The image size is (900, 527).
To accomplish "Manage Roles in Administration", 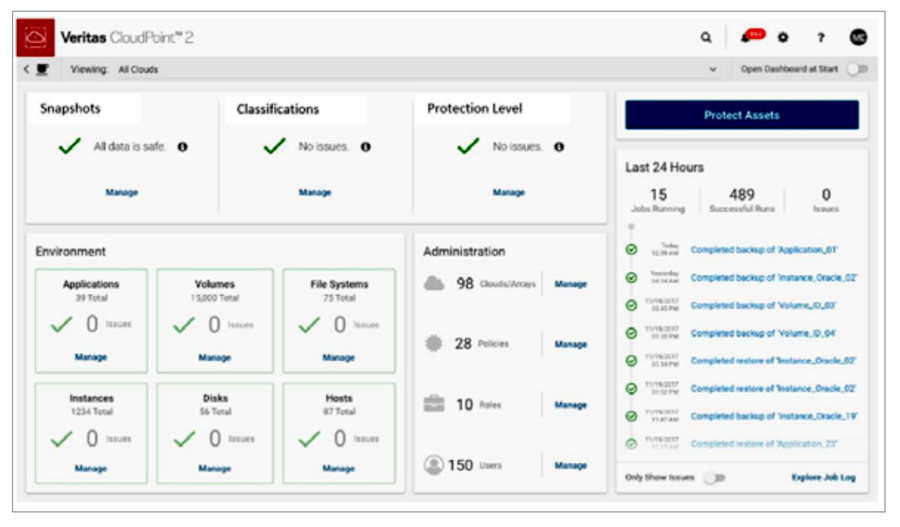I will [571, 405].
